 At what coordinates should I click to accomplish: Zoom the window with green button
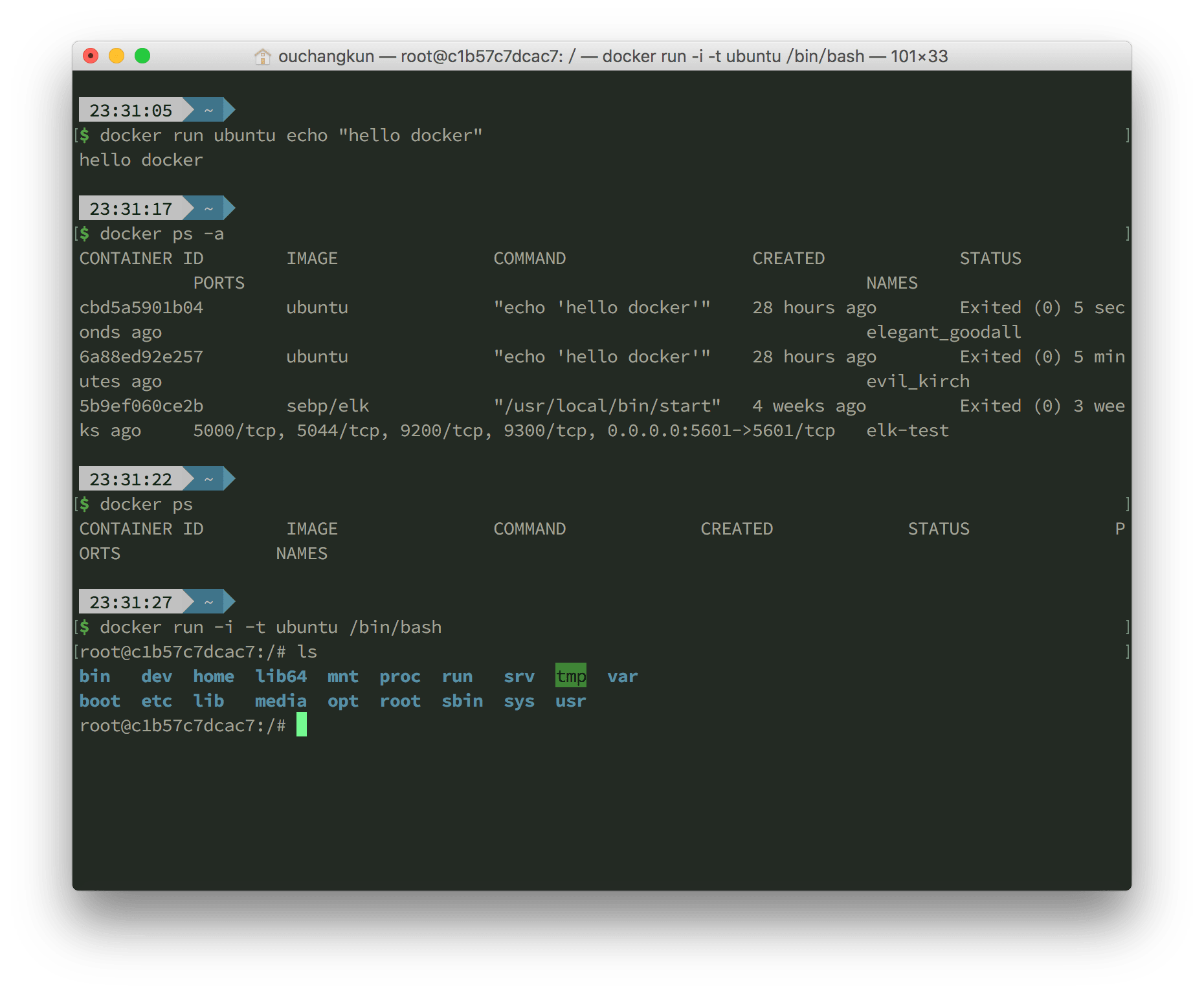pyautogui.click(x=142, y=56)
